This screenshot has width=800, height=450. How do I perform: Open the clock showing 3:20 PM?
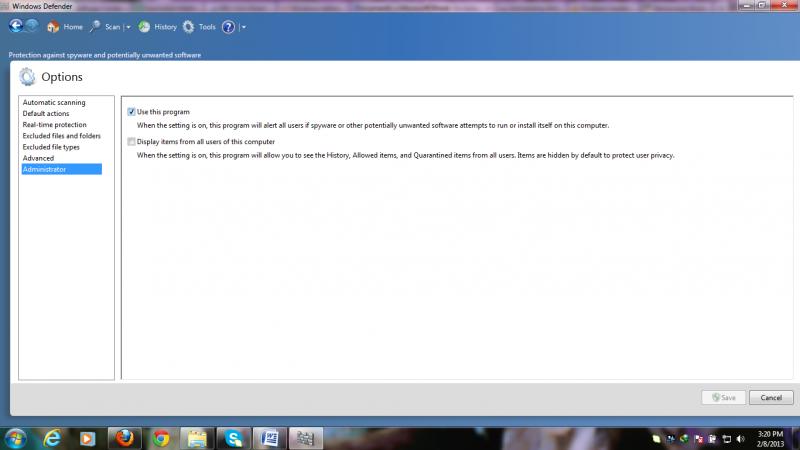tap(770, 439)
